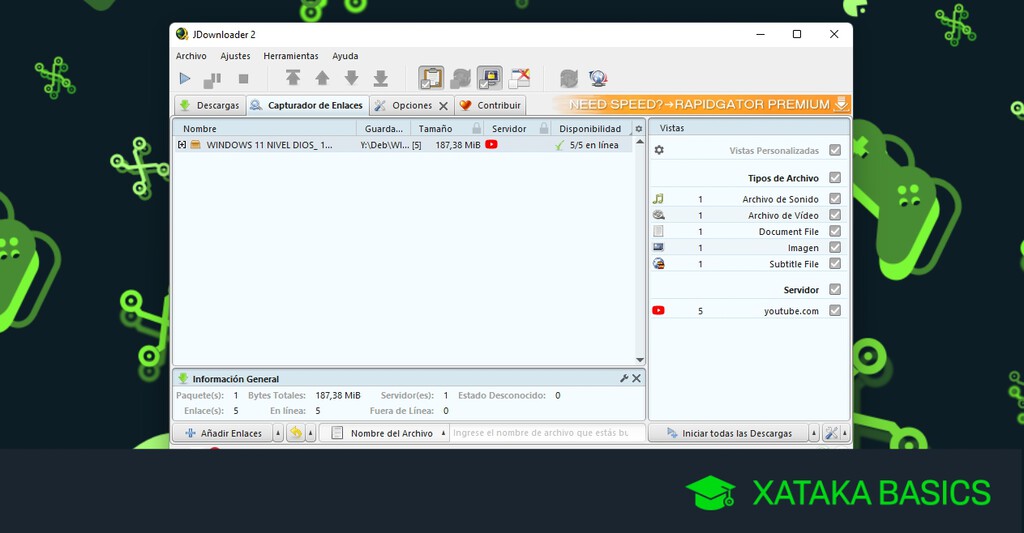The image size is (1024, 533).
Task: Sort by the Disponibilidad column header
Action: click(x=591, y=129)
